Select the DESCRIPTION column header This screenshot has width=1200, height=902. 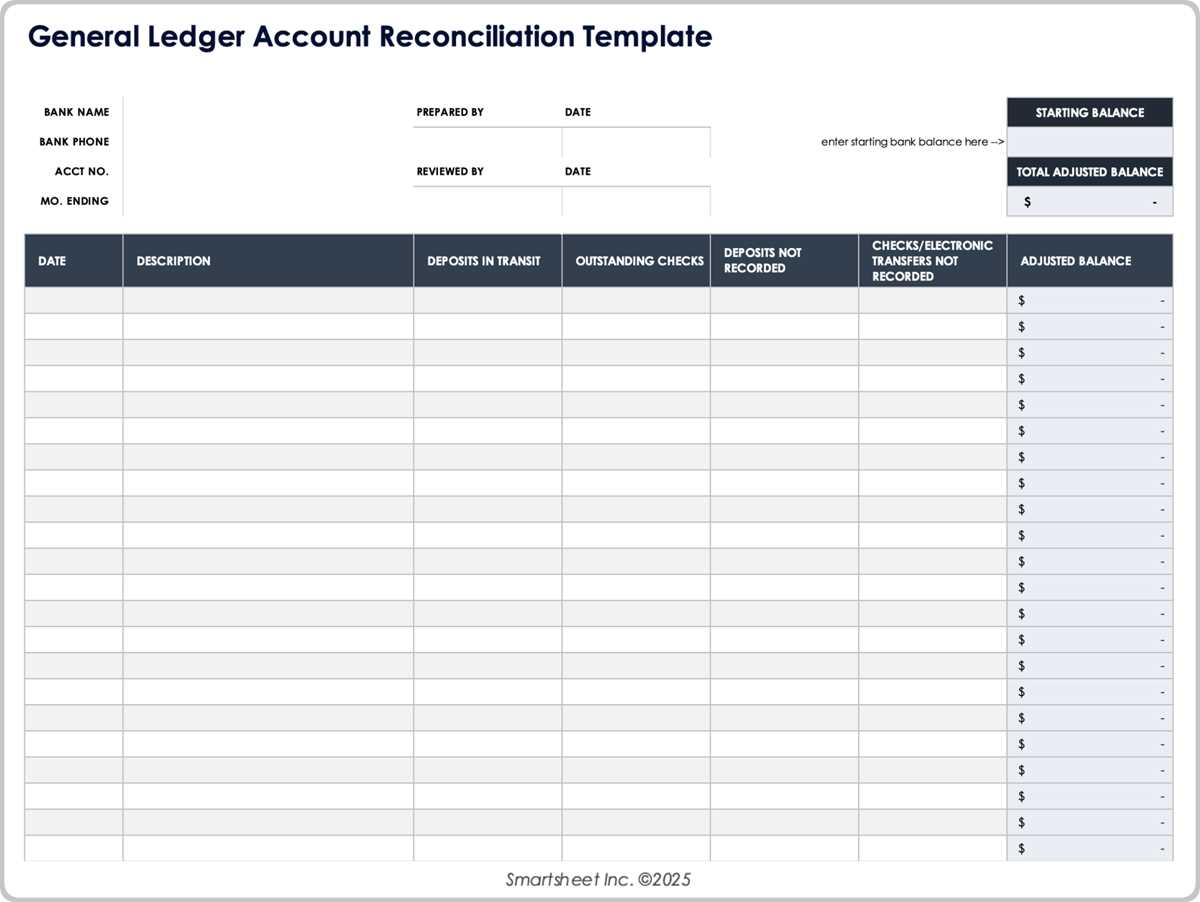(268, 261)
